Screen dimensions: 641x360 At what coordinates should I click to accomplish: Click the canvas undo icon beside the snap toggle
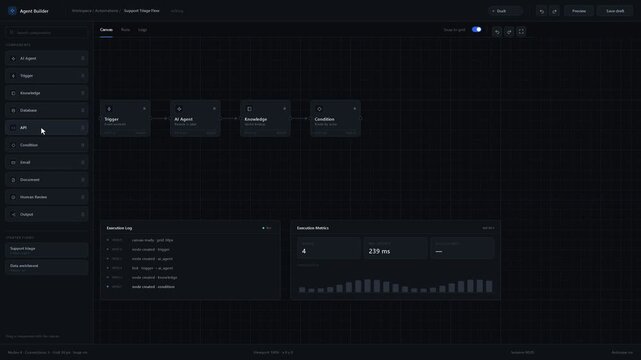(x=497, y=31)
